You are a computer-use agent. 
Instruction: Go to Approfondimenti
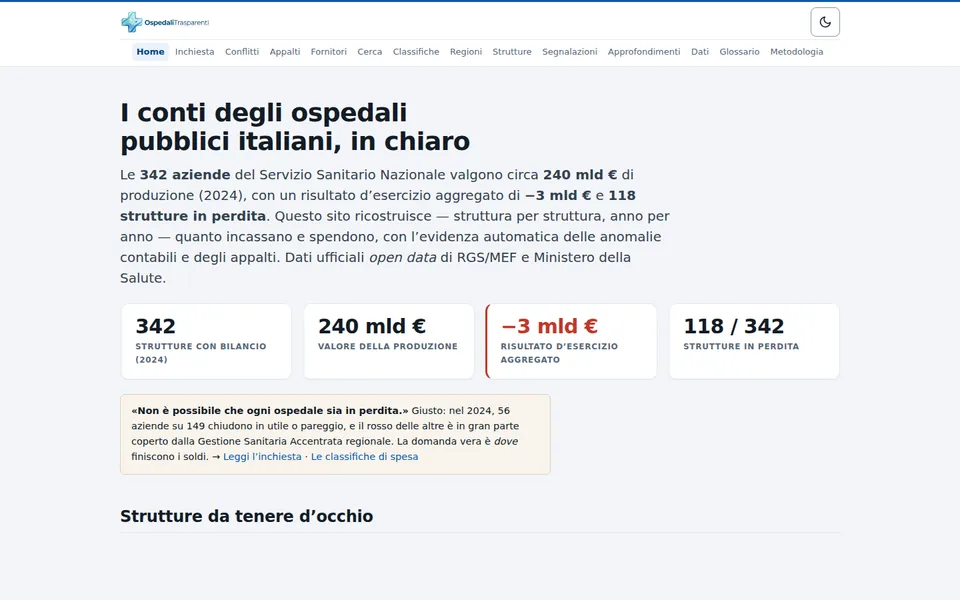tap(644, 51)
